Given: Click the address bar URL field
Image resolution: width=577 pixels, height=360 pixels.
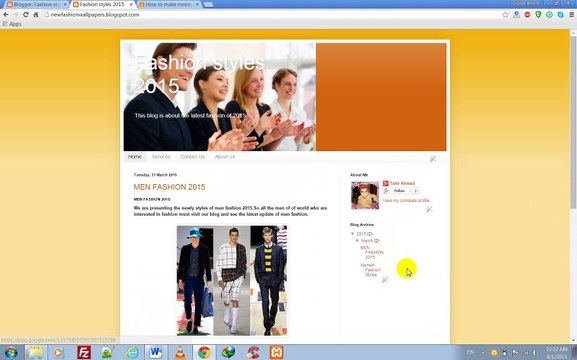Looking at the screenshot, I should coord(272,15).
